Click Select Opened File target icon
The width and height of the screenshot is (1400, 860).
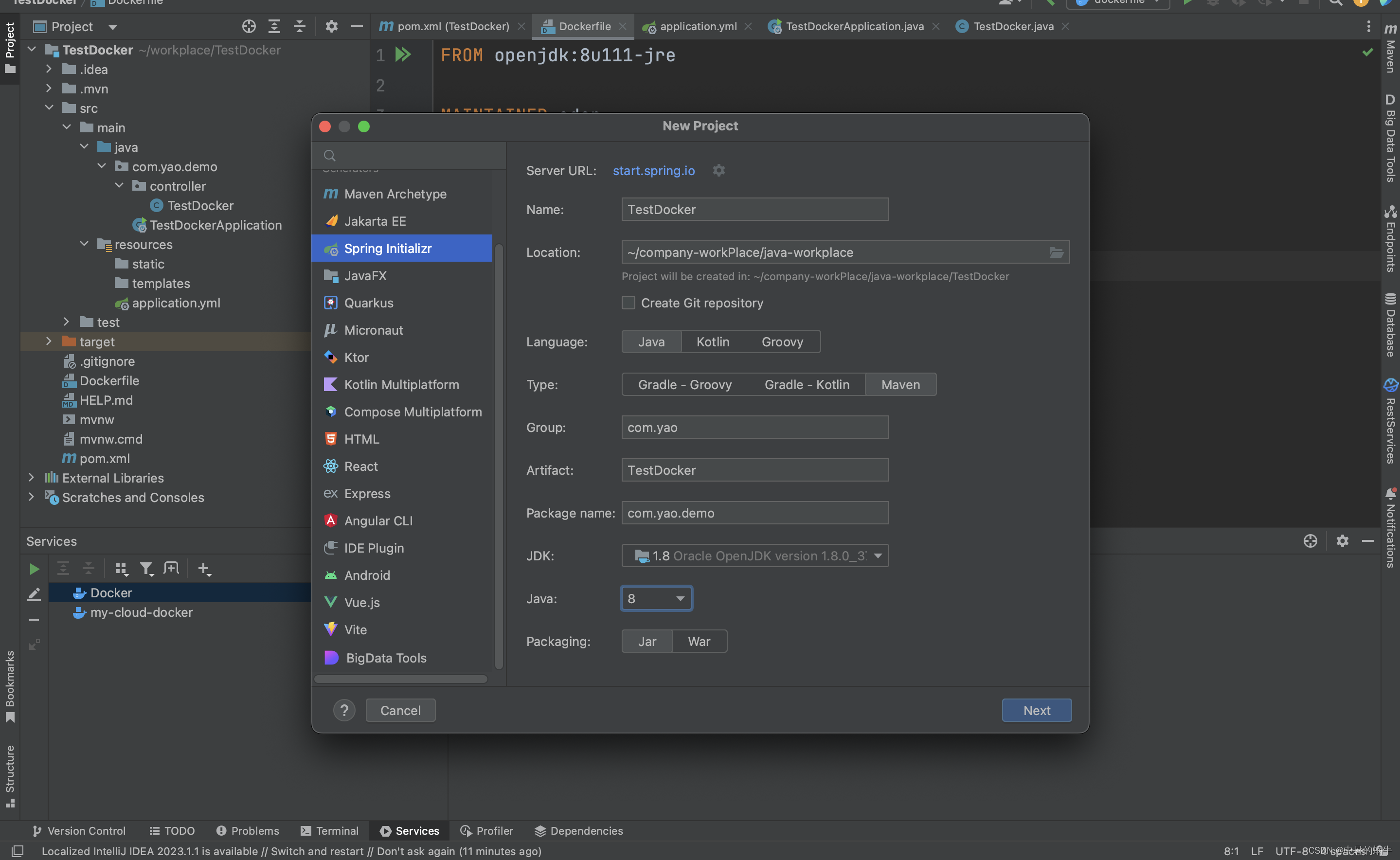249,26
